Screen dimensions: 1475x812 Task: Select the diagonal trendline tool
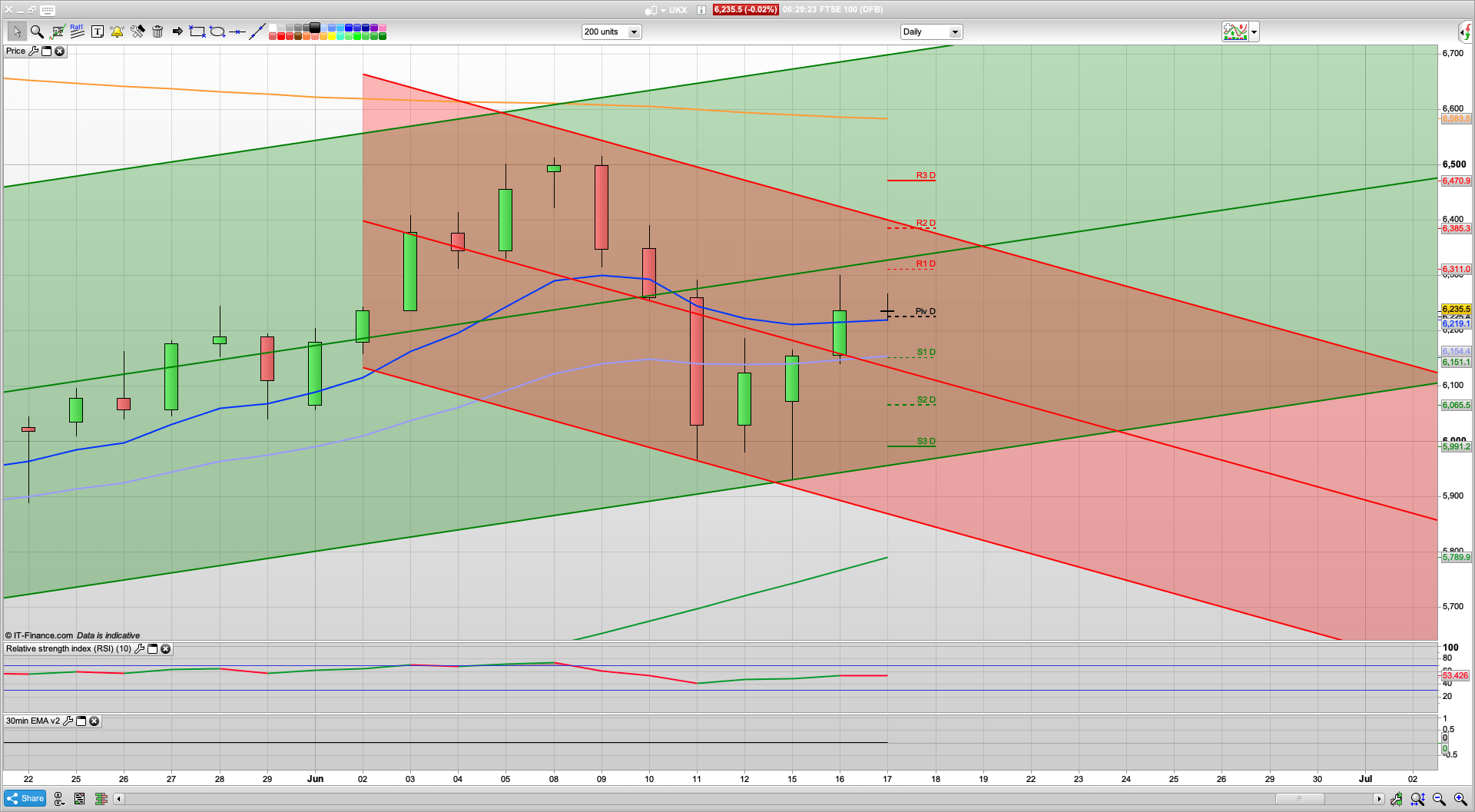click(257, 31)
